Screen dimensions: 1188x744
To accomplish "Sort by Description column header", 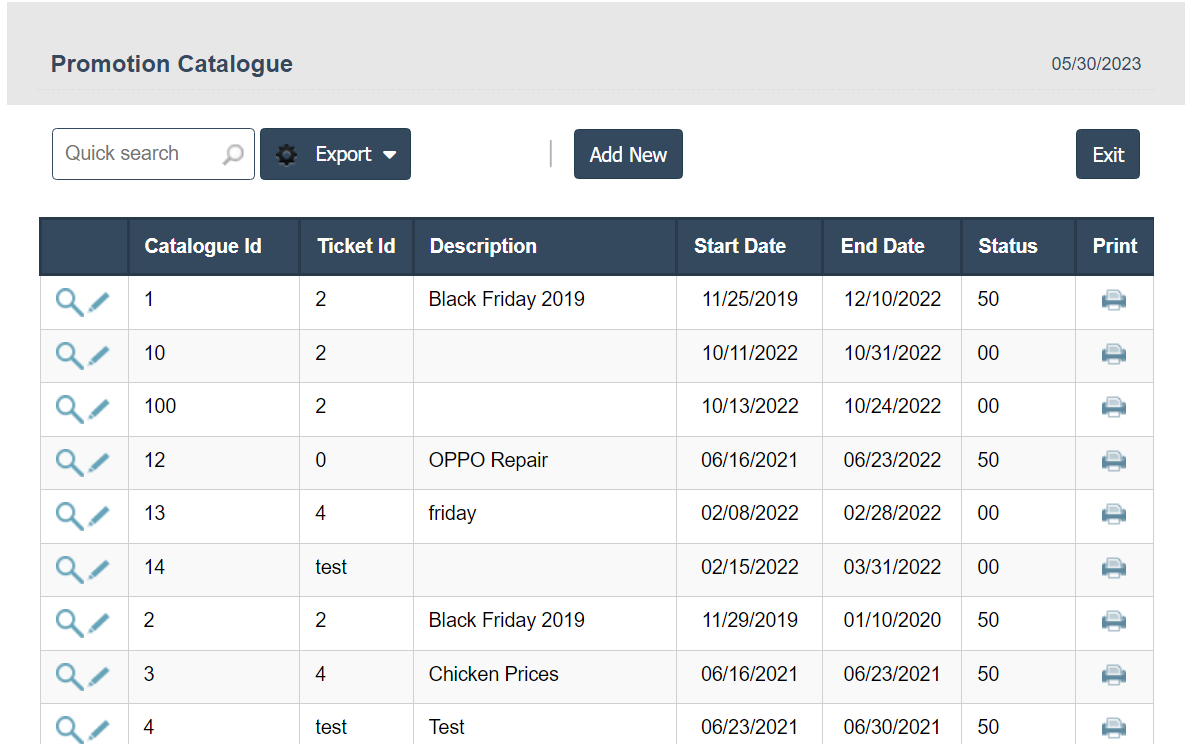I will 483,246.
